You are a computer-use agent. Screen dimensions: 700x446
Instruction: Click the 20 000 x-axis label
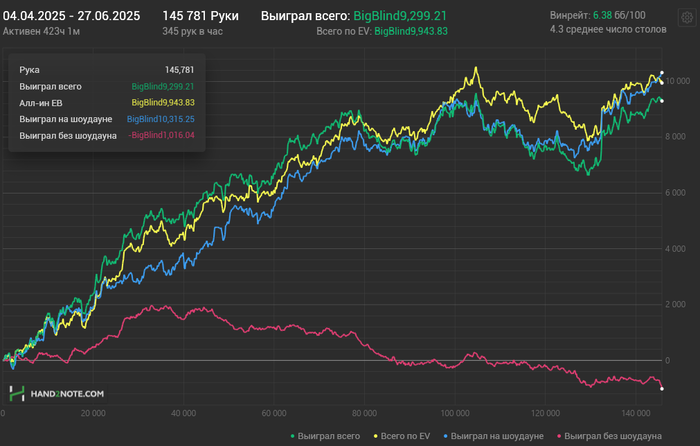tap(93, 413)
